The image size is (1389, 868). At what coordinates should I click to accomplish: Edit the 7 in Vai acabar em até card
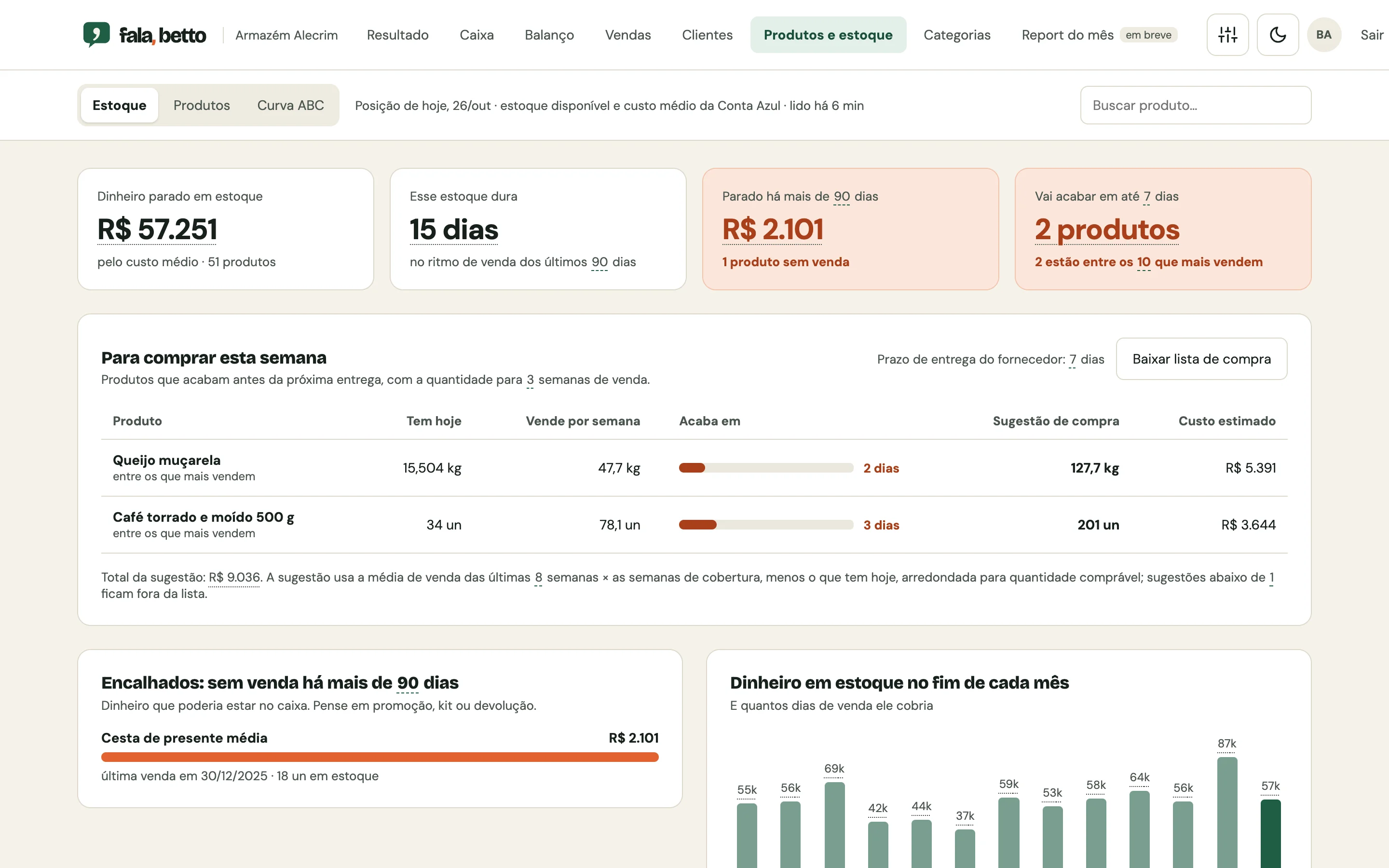1147,196
